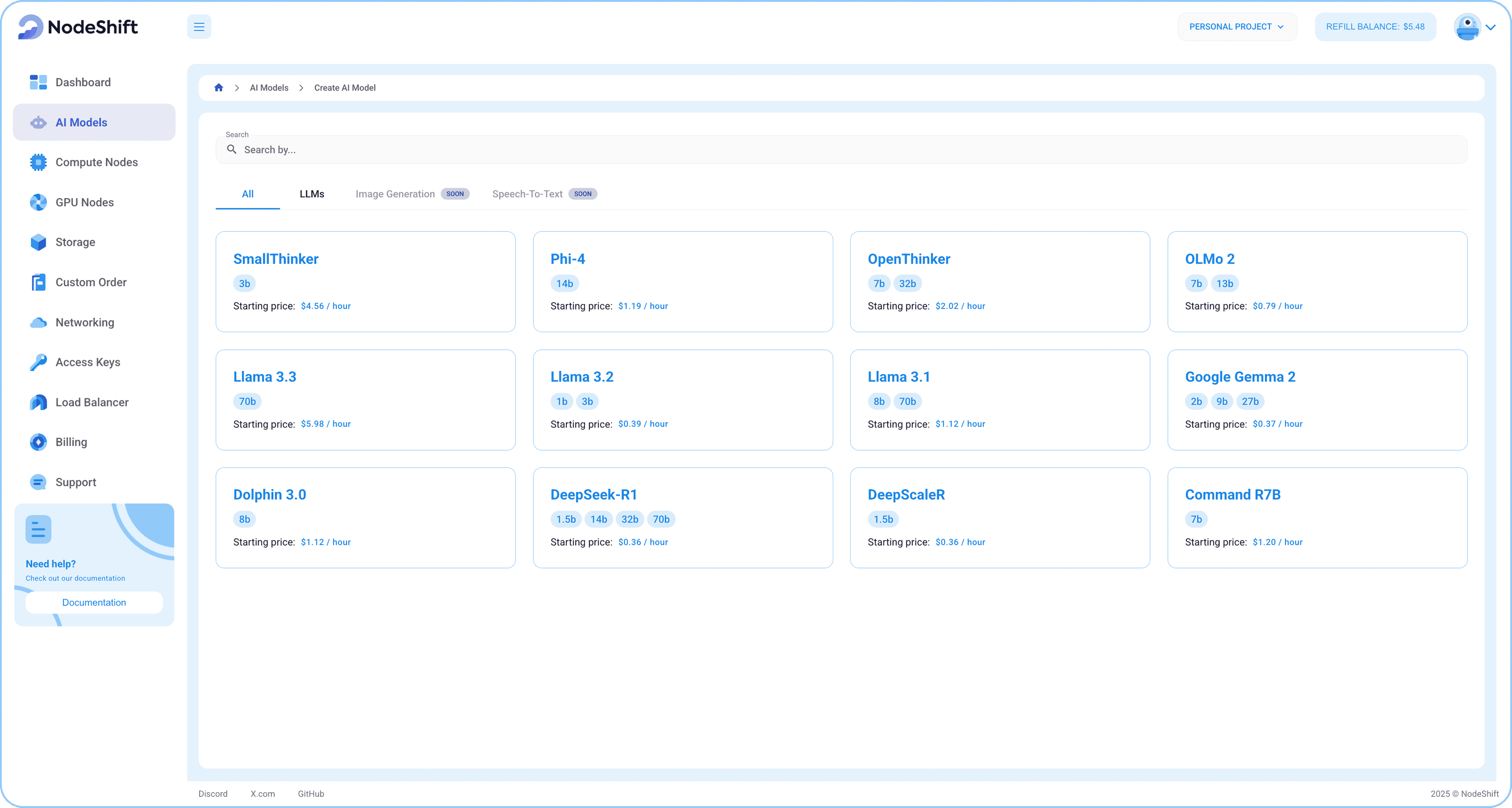Click into the Search by field

pos(841,150)
